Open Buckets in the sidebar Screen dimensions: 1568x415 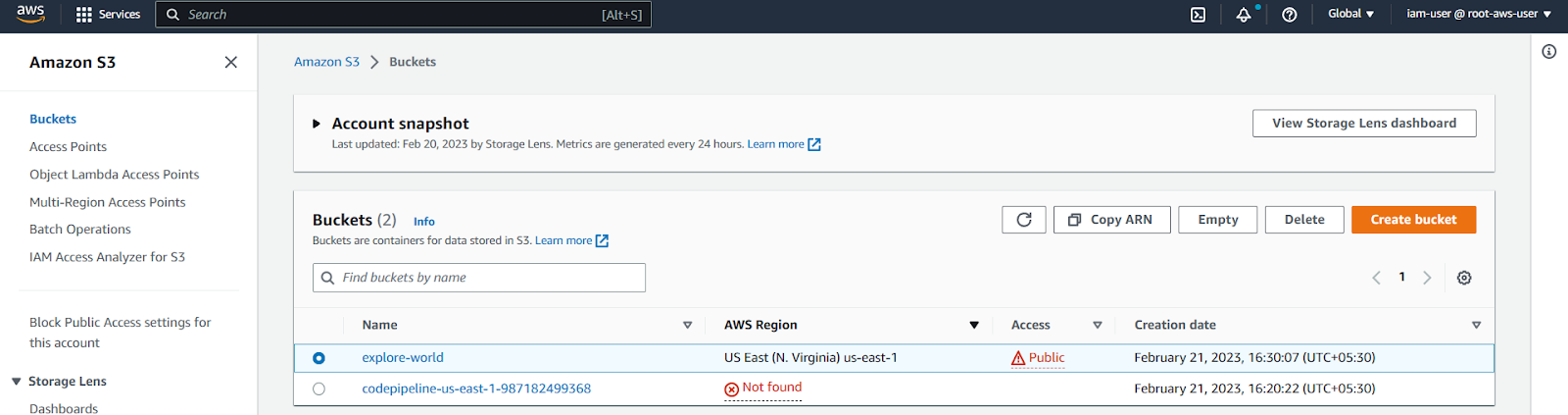pos(53,119)
